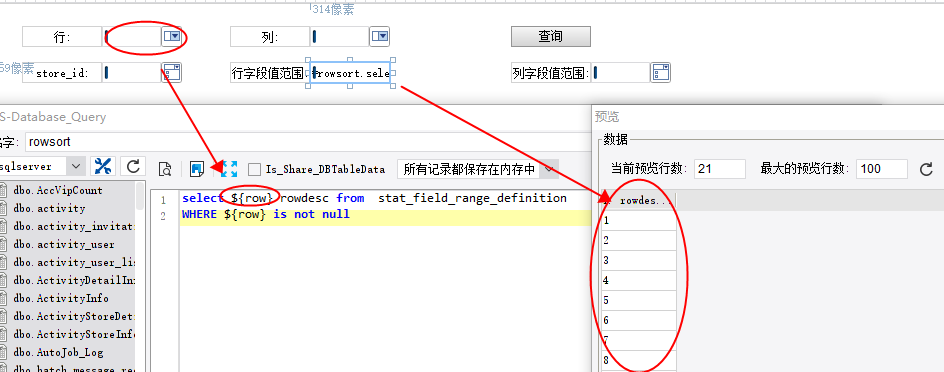This screenshot has width=944, height=372.
Task: Open the sqlserver connection dropdown
Action: coord(76,166)
